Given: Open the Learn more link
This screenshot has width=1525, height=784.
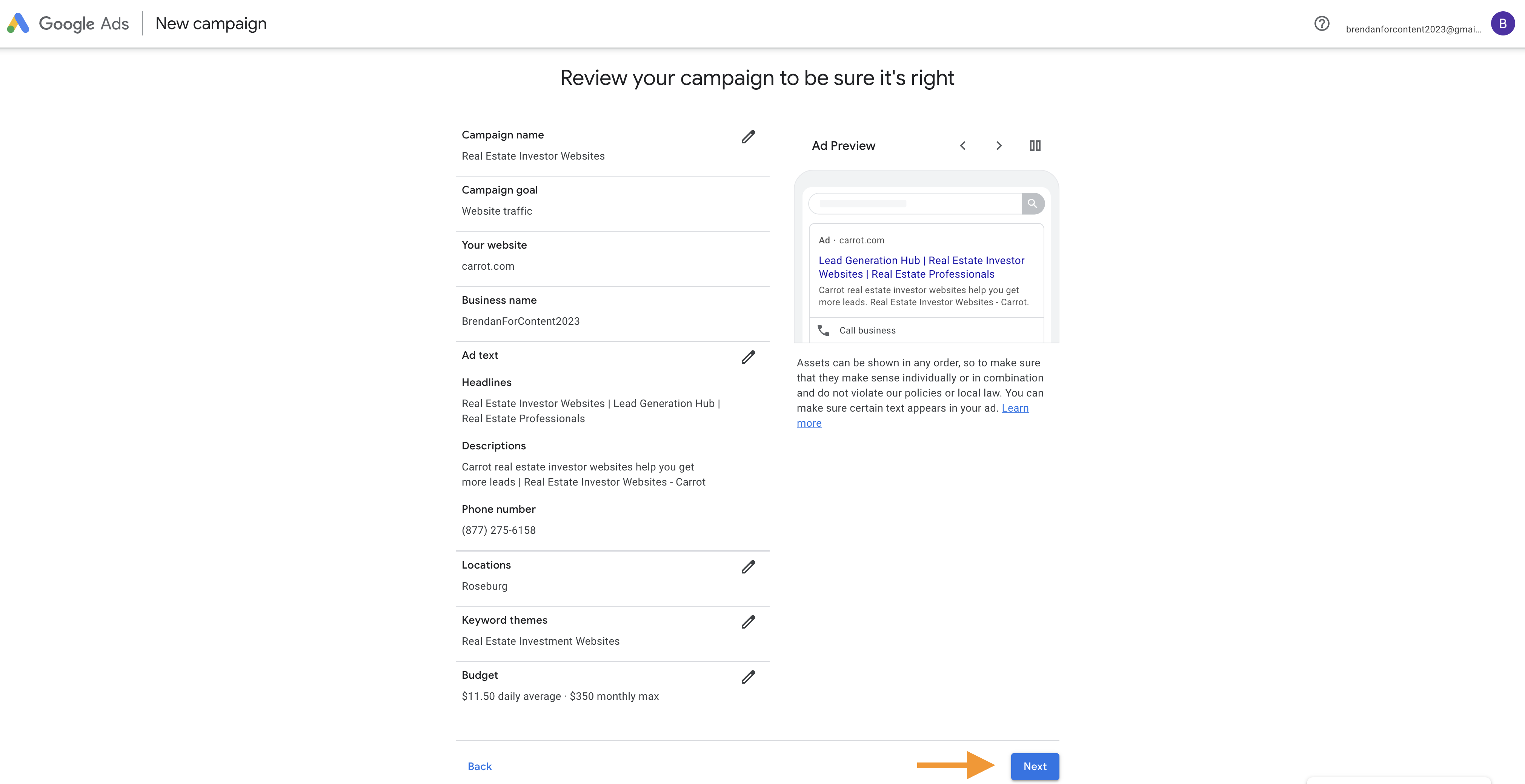Looking at the screenshot, I should pyautogui.click(x=913, y=416).
